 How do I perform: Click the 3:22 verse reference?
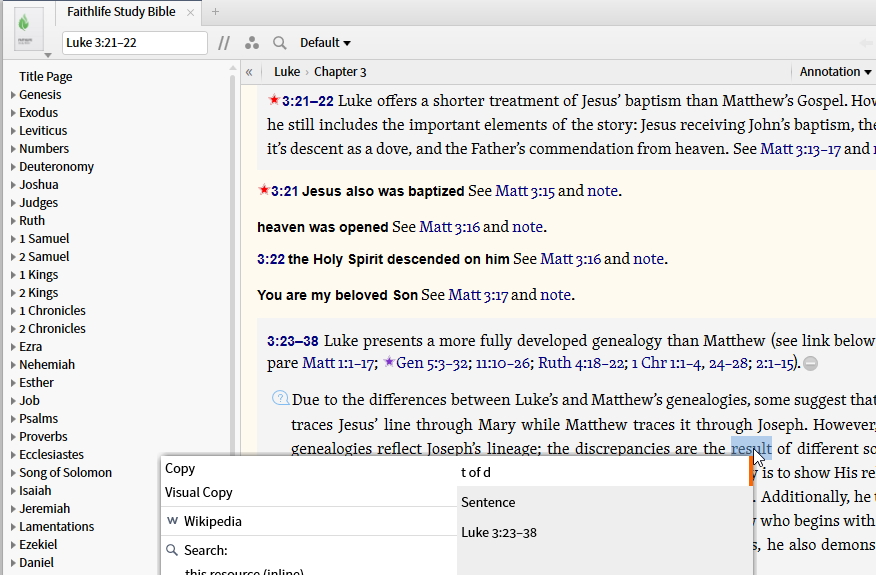(x=270, y=259)
